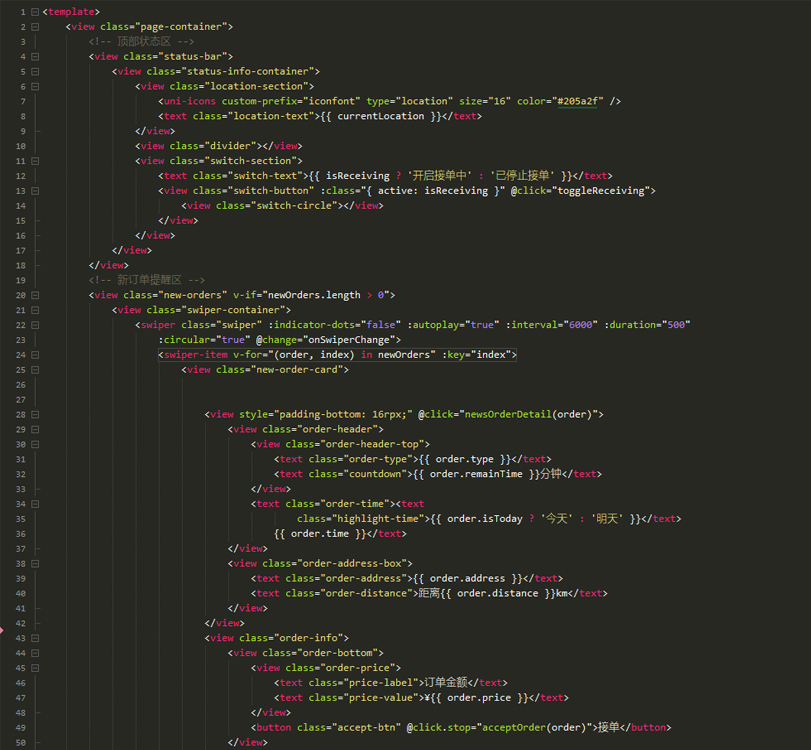Collapse the order-address-box fold on line 38
The image size is (811, 750).
35,564
